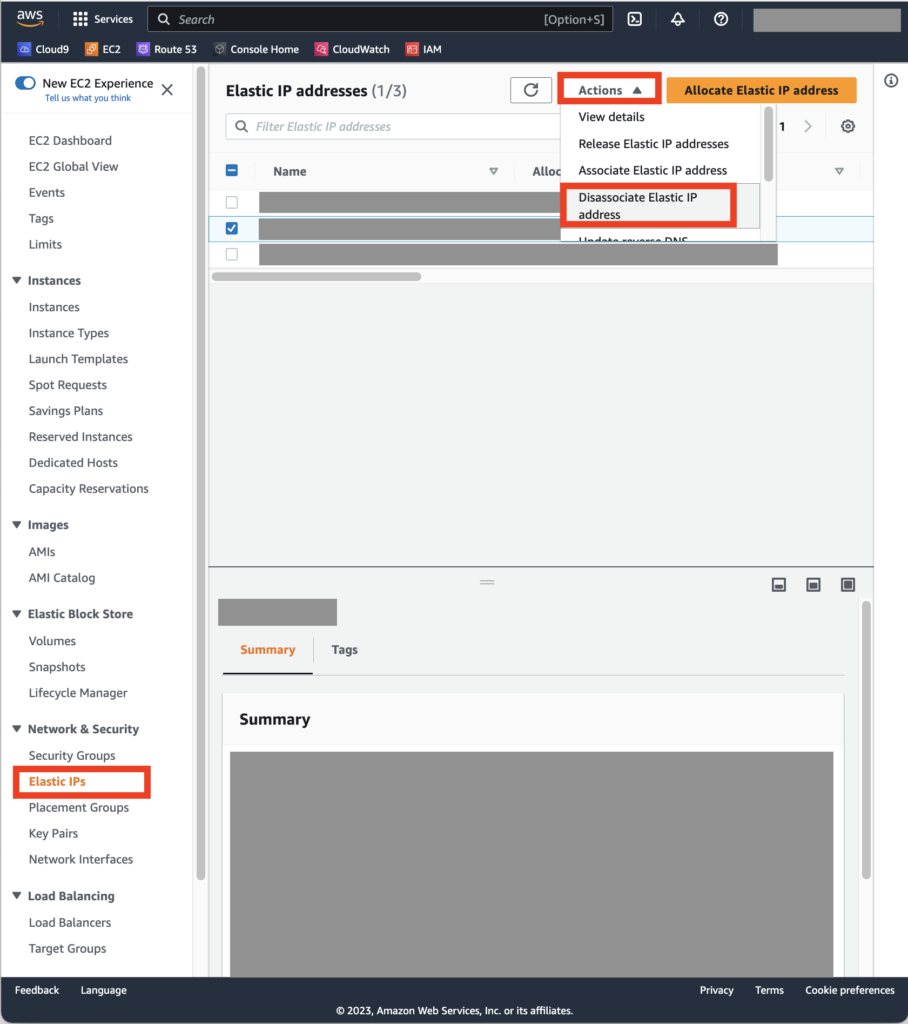Check the first Elastic IP row
This screenshot has width=908, height=1024.
pyautogui.click(x=231, y=202)
